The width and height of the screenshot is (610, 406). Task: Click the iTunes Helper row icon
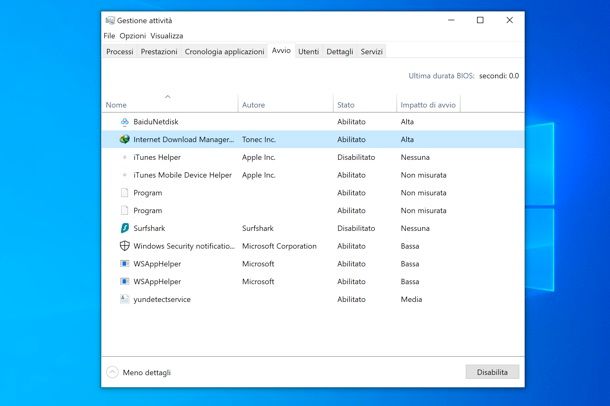point(124,157)
